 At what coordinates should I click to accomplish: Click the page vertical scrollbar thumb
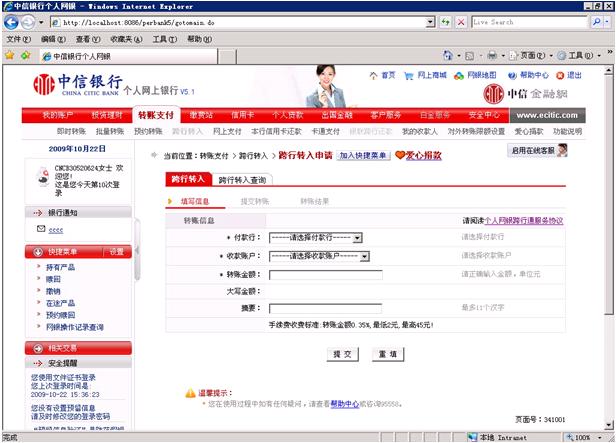tap(609, 195)
